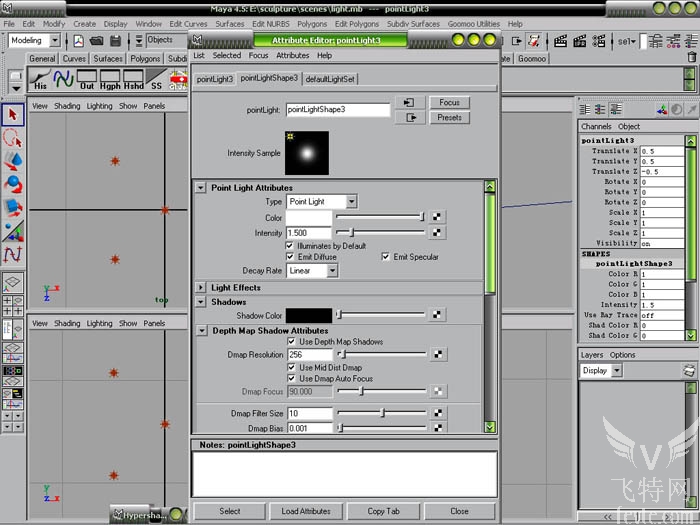Image resolution: width=700 pixels, height=525 pixels.
Task: Collapse the Shadows section
Action: tap(200, 302)
